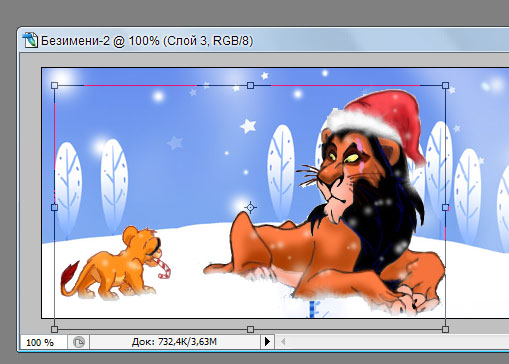
Task: Click the top-center transform handle
Action: coord(250,86)
